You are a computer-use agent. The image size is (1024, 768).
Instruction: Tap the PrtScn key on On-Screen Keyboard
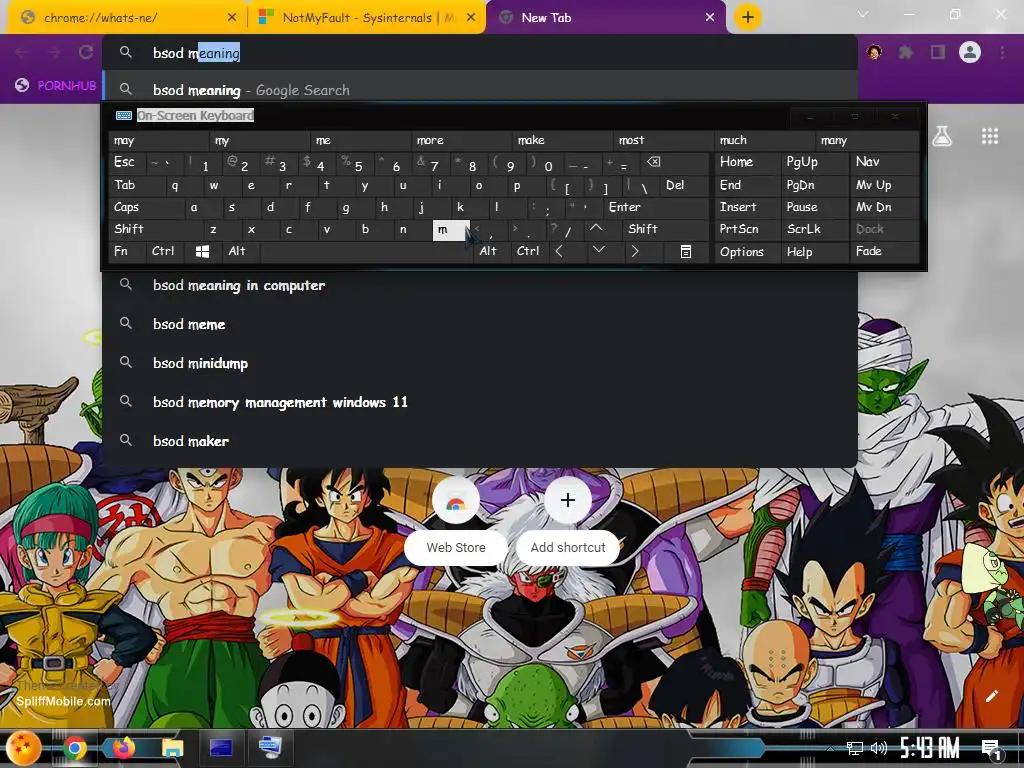pos(747,229)
